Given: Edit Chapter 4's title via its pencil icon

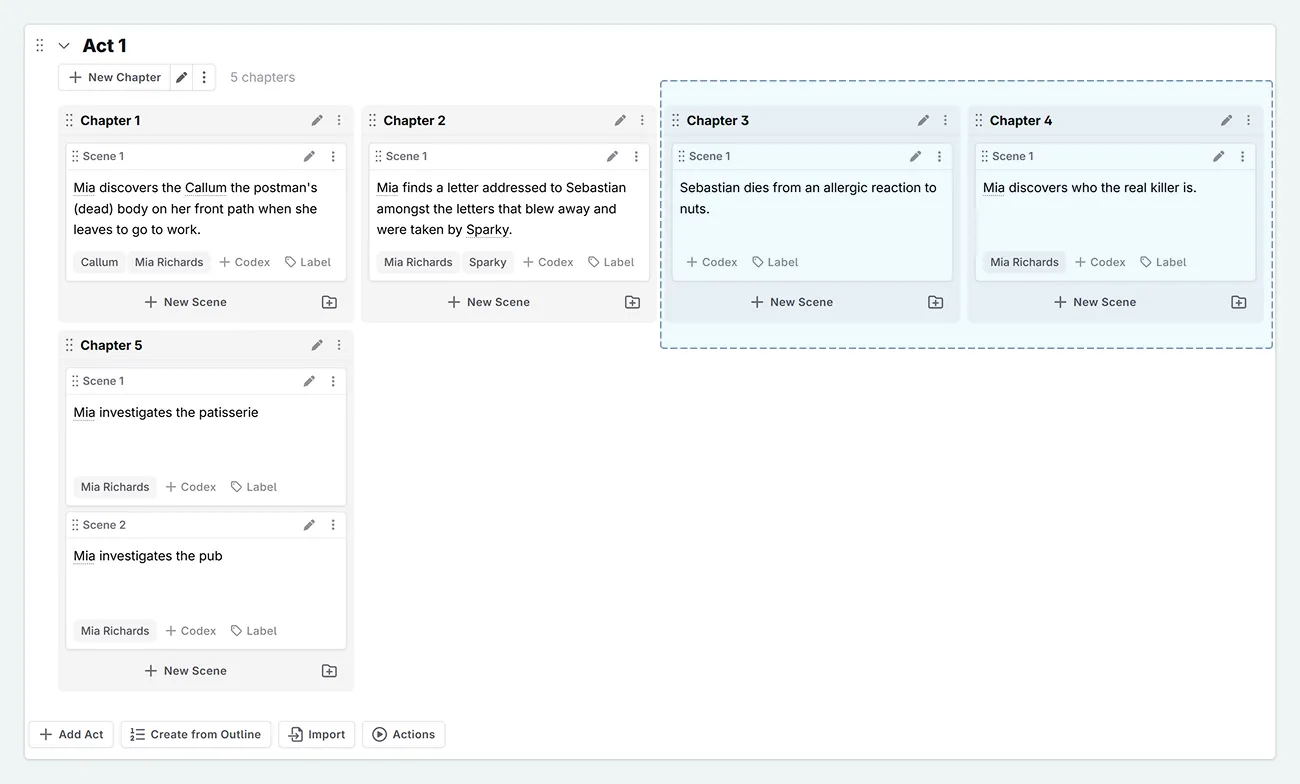Looking at the screenshot, I should coord(1226,120).
